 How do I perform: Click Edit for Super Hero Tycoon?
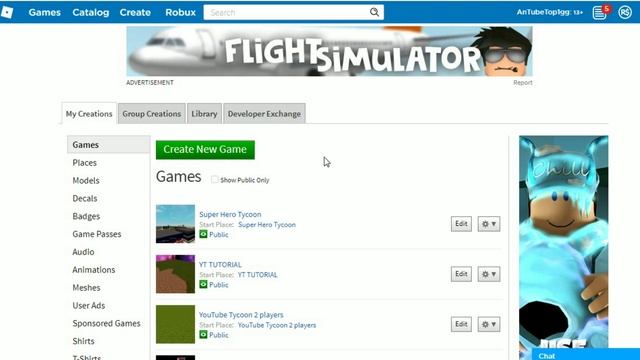(461, 224)
